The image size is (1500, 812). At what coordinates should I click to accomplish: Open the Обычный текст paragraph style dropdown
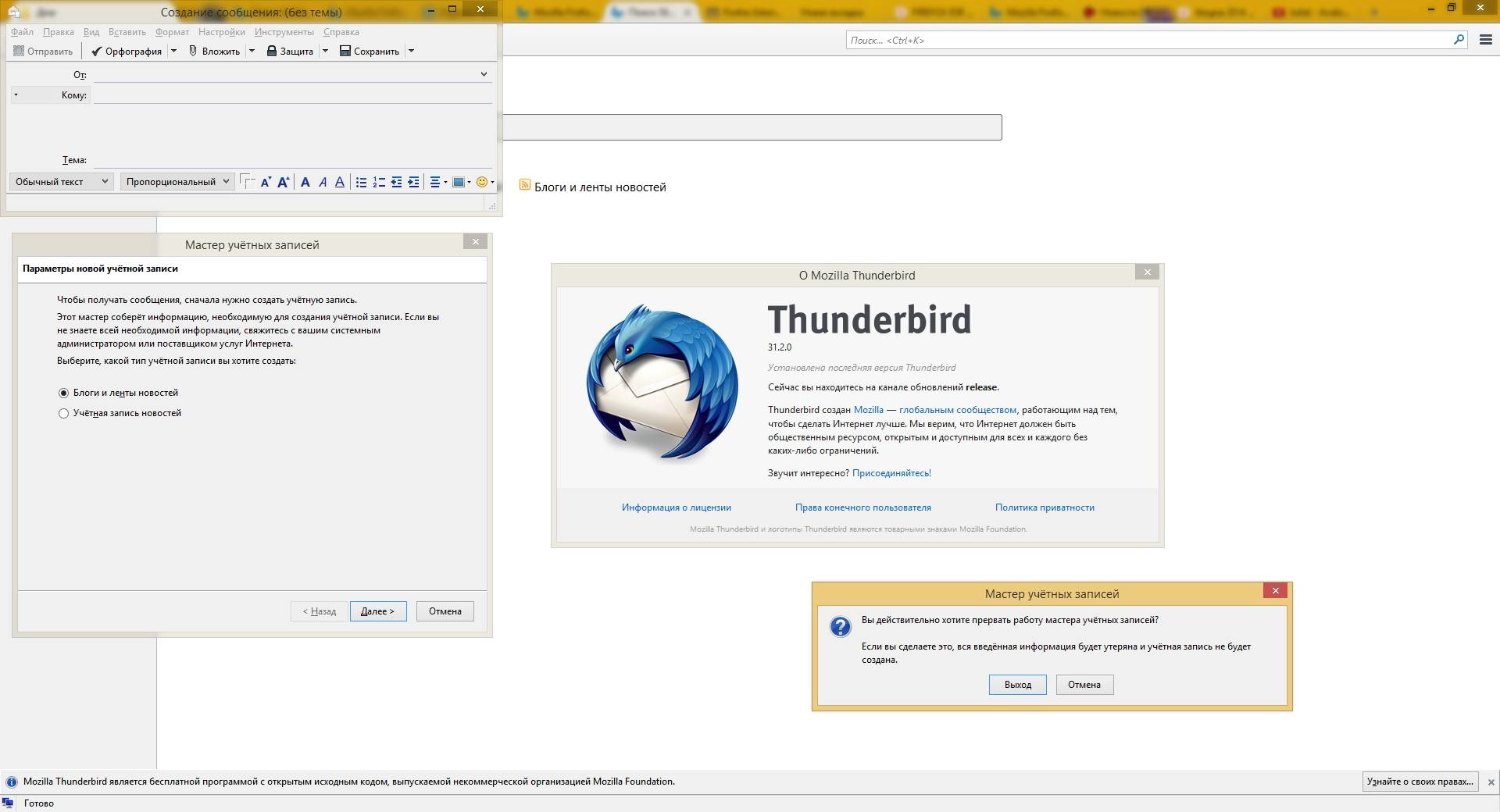[x=62, y=182]
